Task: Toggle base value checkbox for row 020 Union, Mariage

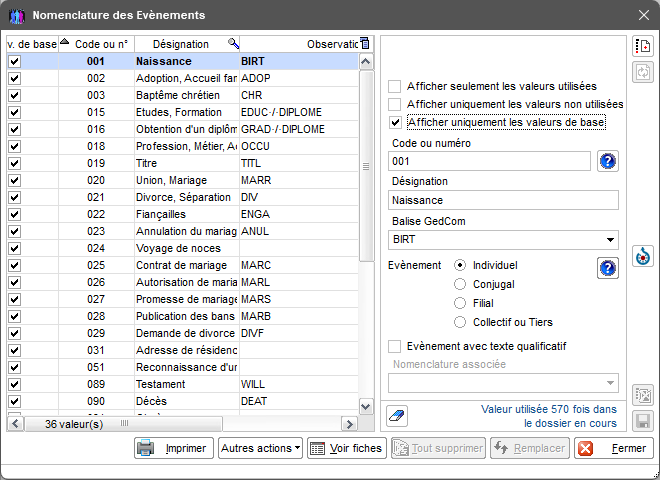Action: click(x=14, y=180)
